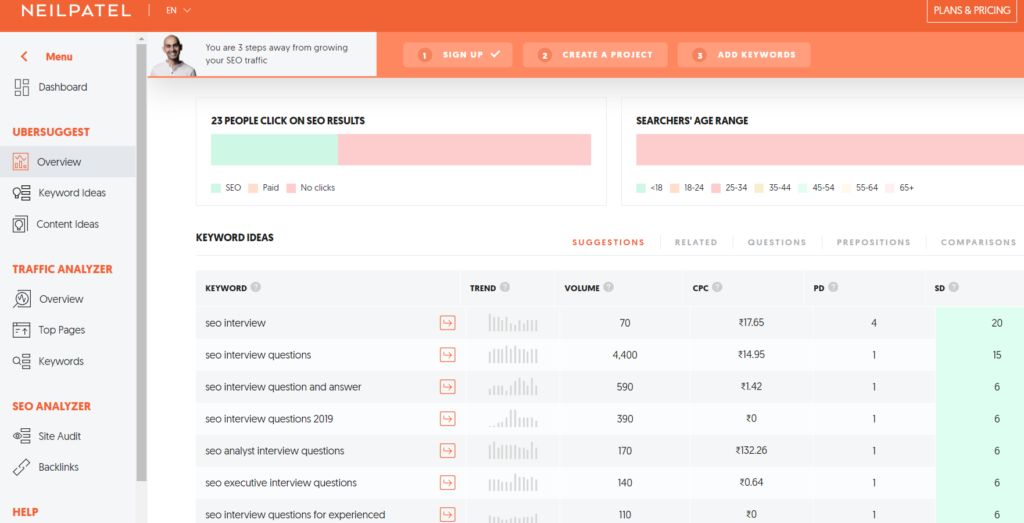The image size is (1024, 523).
Task: Open the Content Ideas sidebar link
Action: pyautogui.click(x=67, y=224)
